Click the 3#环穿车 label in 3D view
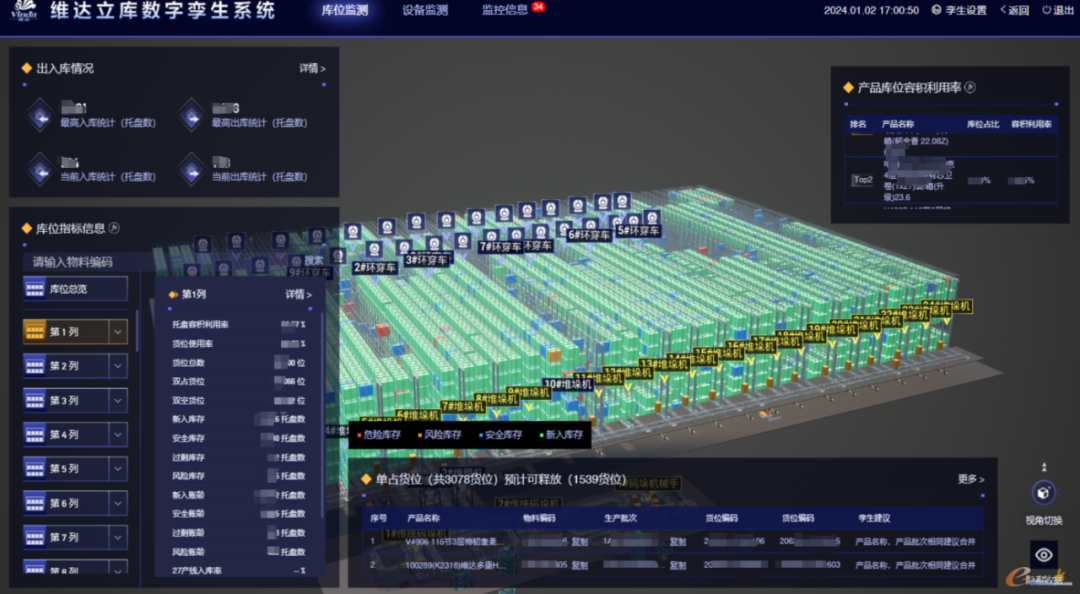Screen dimensions: 1080x594 point(426,260)
